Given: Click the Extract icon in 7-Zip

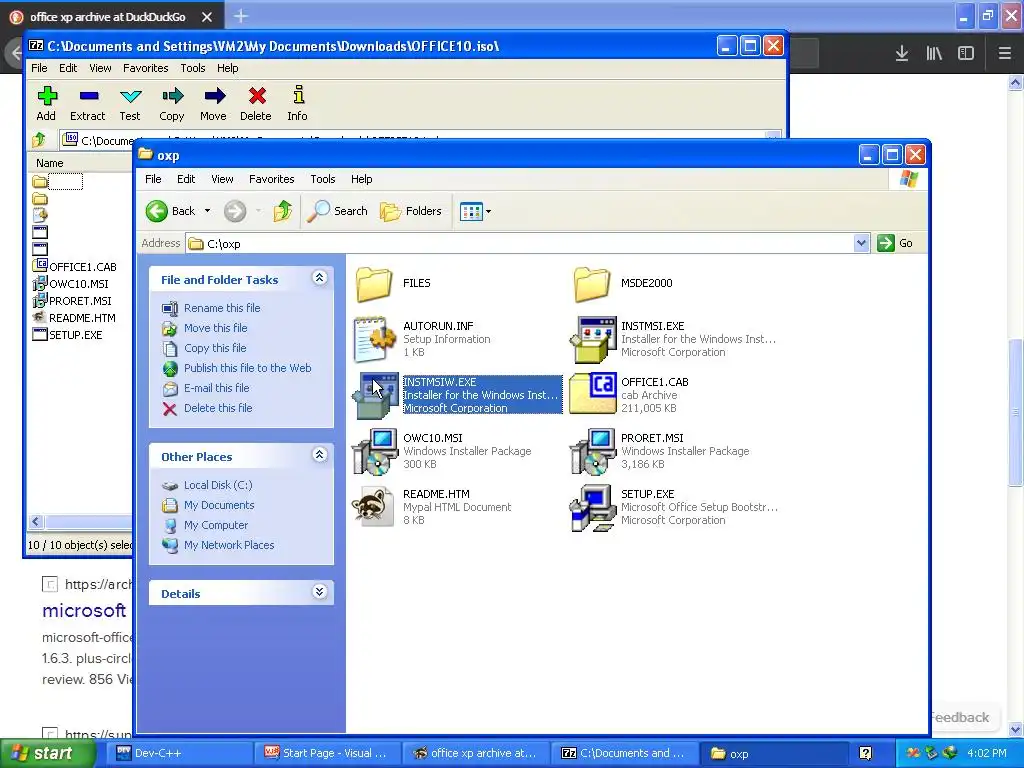Looking at the screenshot, I should 89,96.
